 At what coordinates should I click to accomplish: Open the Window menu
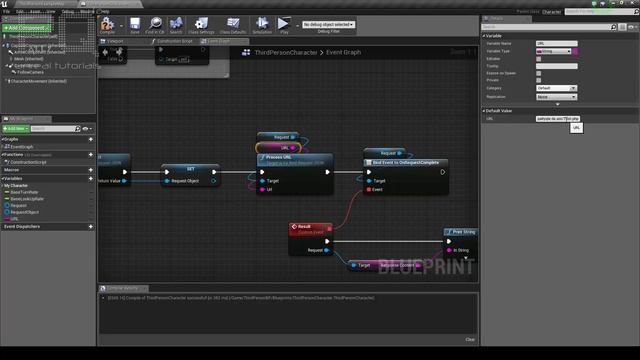point(87,11)
